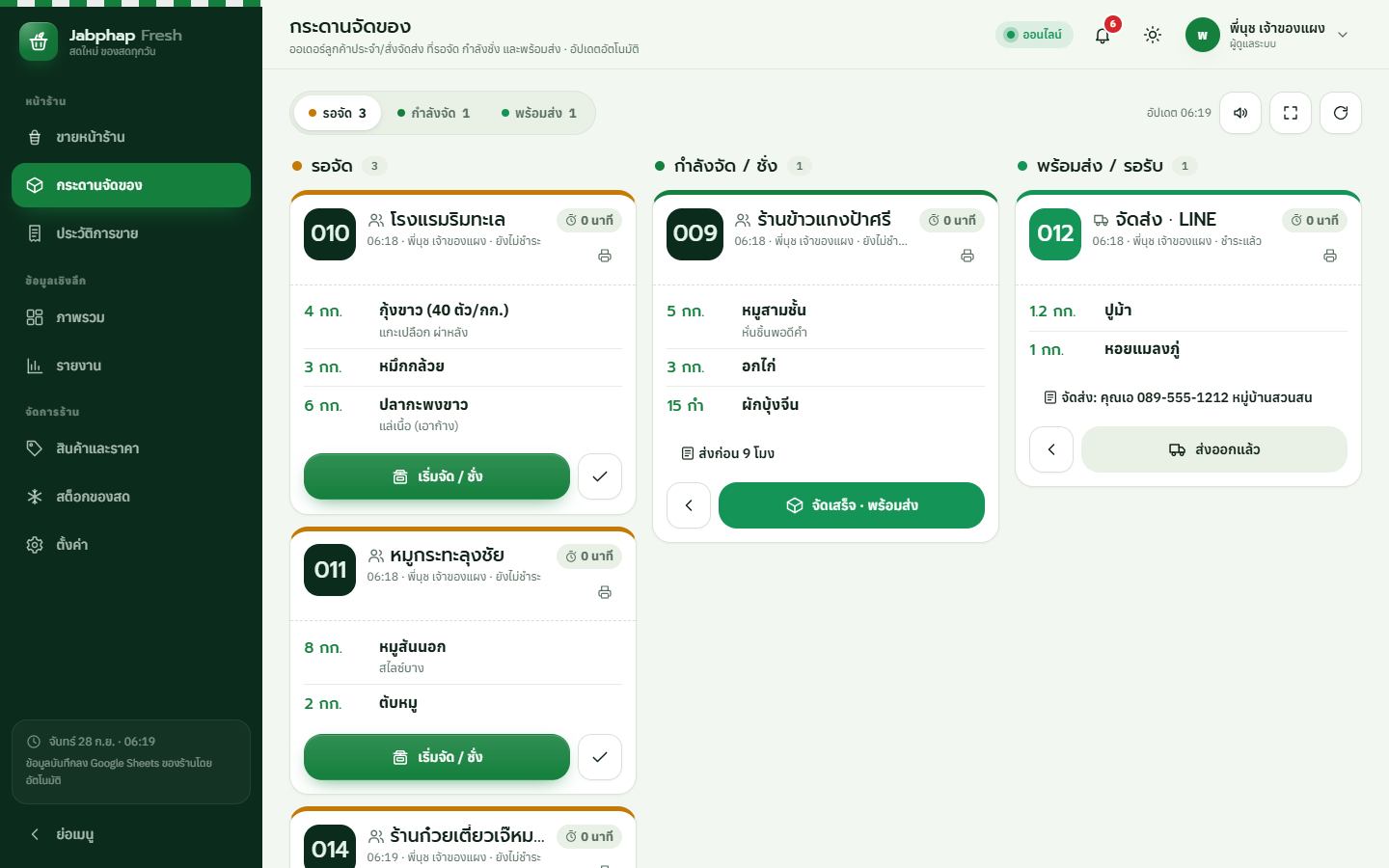Open ภาพรวม dashboard in the sidebar
The image size is (1389, 868).
131,317
